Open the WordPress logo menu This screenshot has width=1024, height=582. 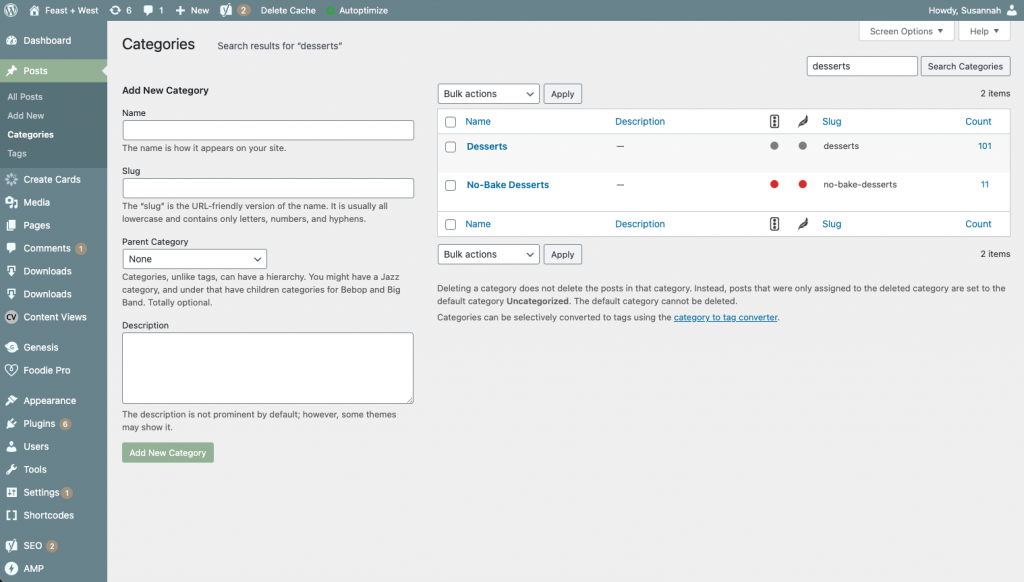pos(11,10)
